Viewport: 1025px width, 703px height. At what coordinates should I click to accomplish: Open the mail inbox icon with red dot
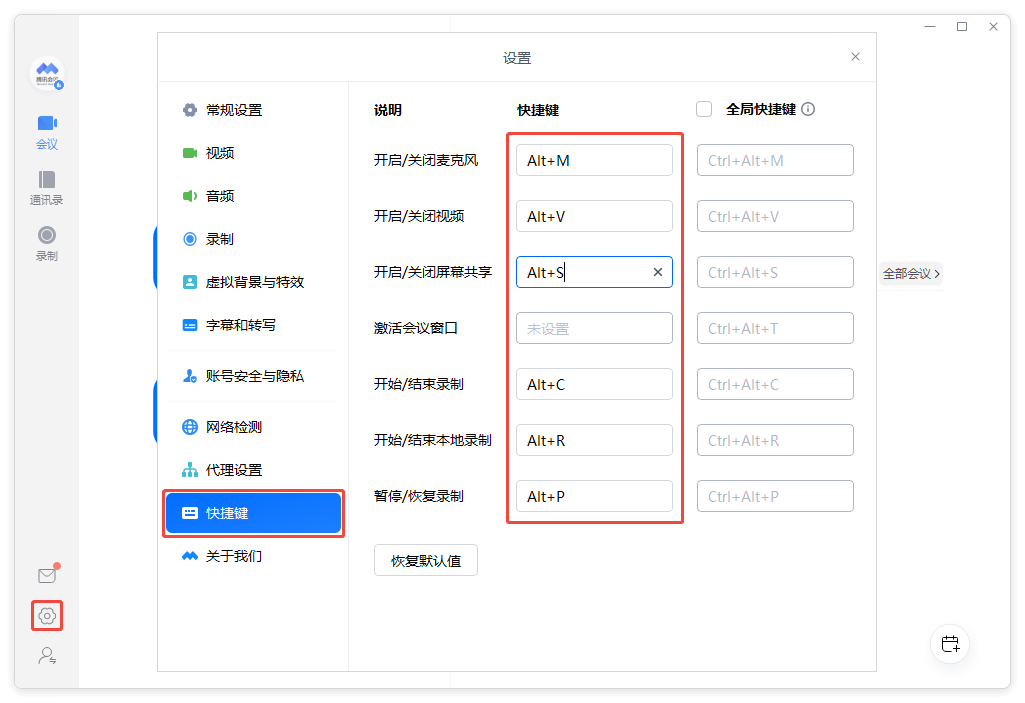pos(47,575)
